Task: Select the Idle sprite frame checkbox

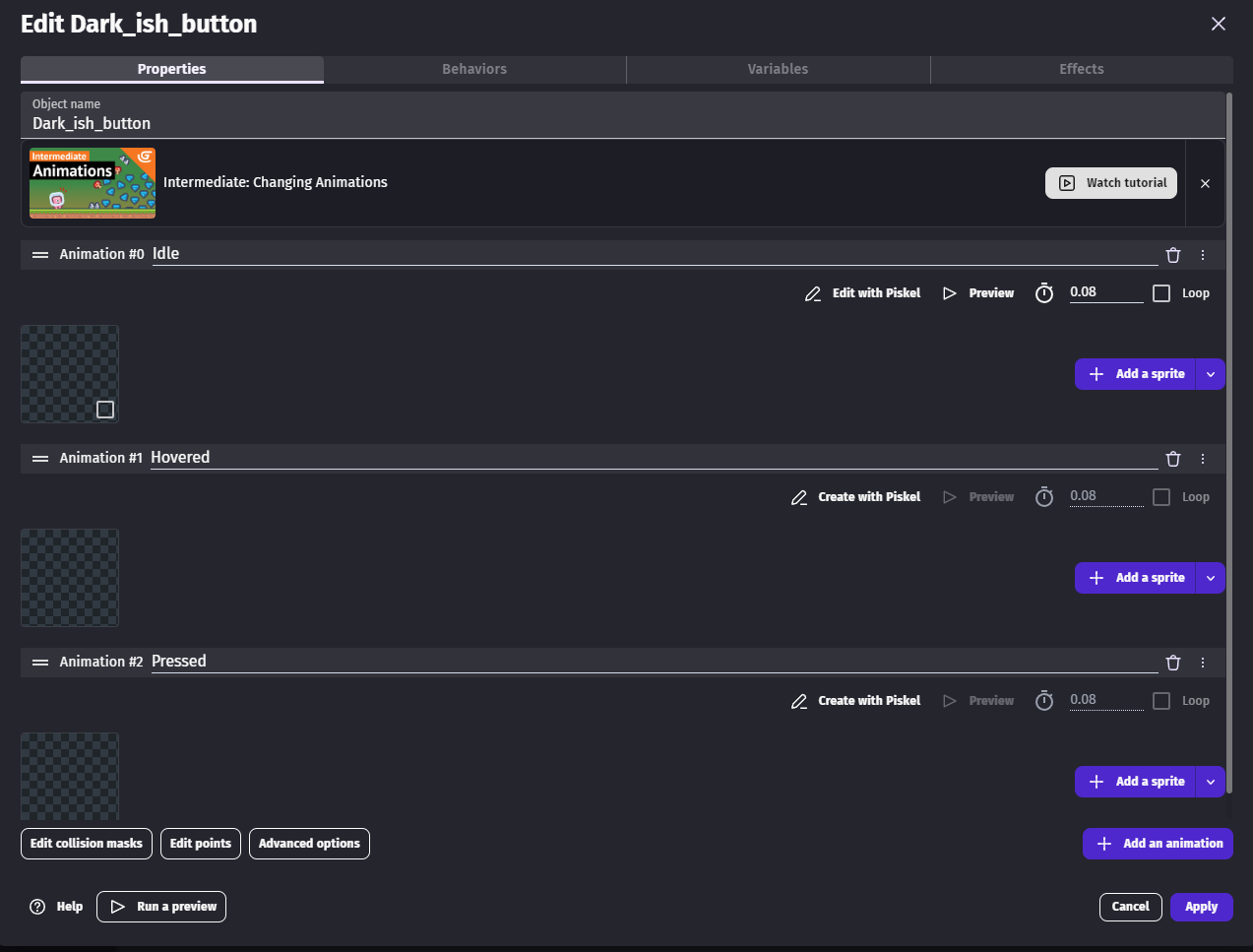Action: [x=105, y=410]
